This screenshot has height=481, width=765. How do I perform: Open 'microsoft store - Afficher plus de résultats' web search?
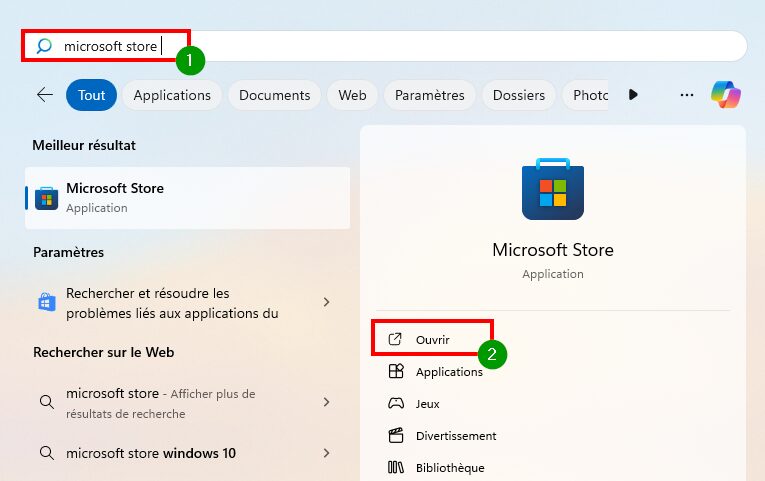point(187,403)
